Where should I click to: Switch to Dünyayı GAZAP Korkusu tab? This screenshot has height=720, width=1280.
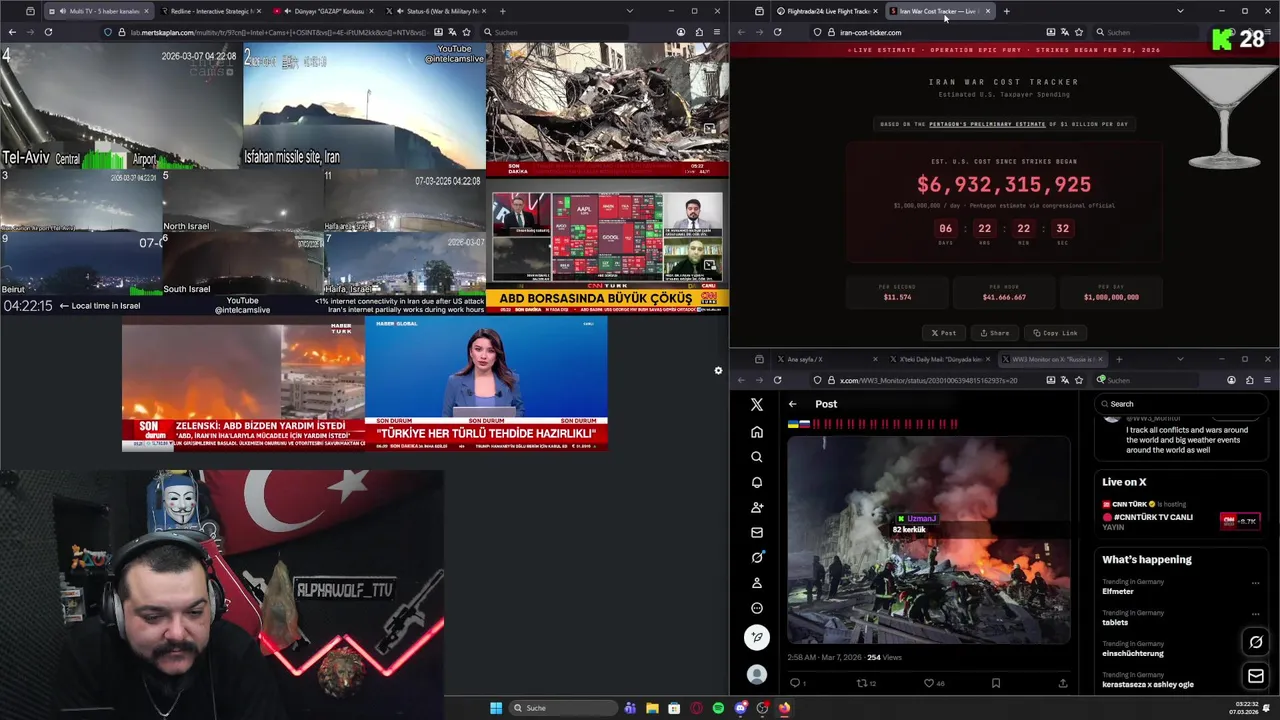pos(323,11)
